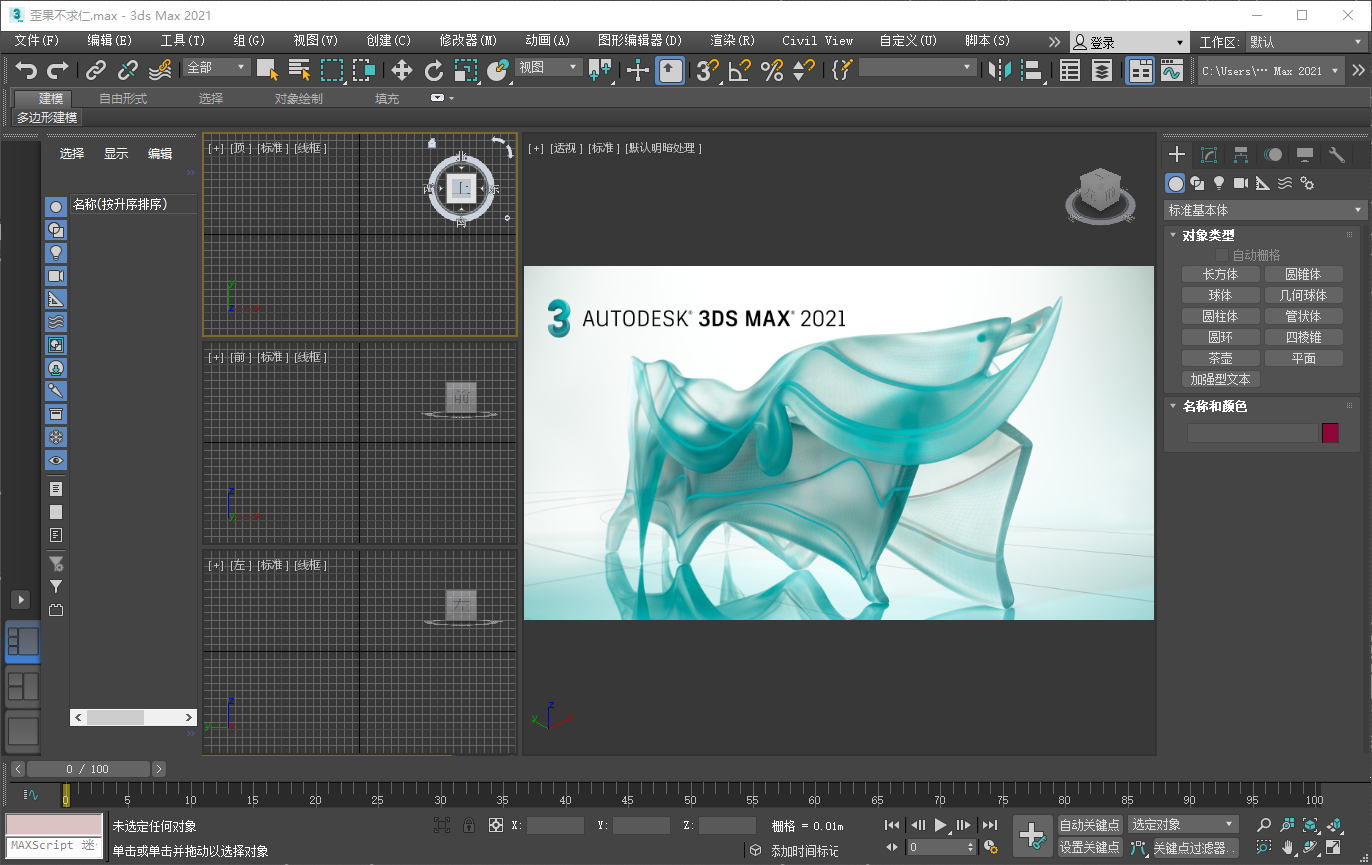Select Cameras category in Create panel
This screenshot has height=865, width=1372.
pyautogui.click(x=1241, y=183)
